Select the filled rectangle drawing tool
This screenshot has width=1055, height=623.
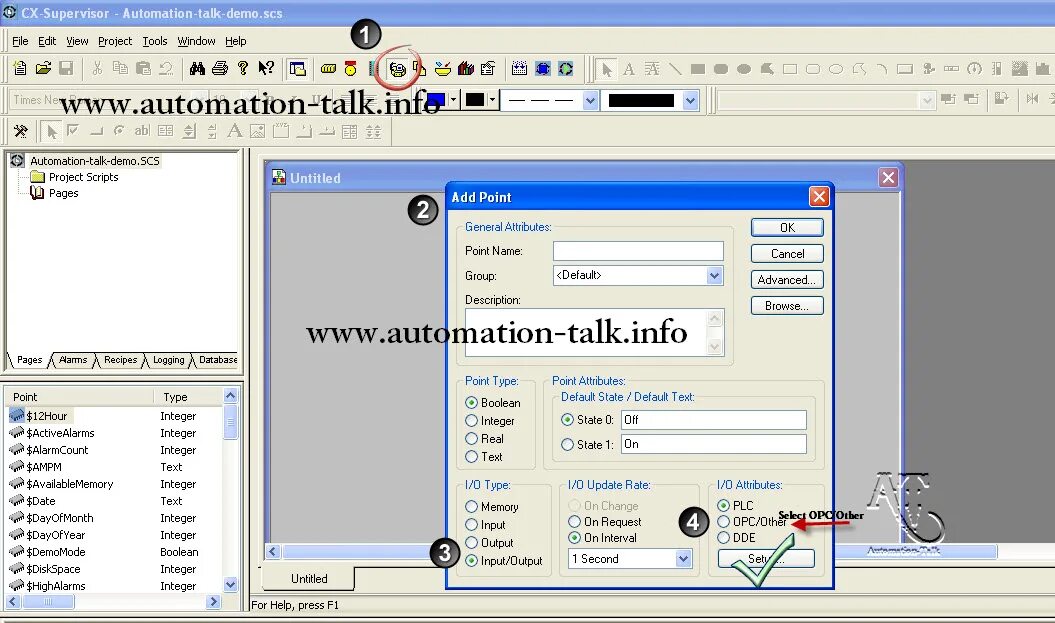[698, 69]
